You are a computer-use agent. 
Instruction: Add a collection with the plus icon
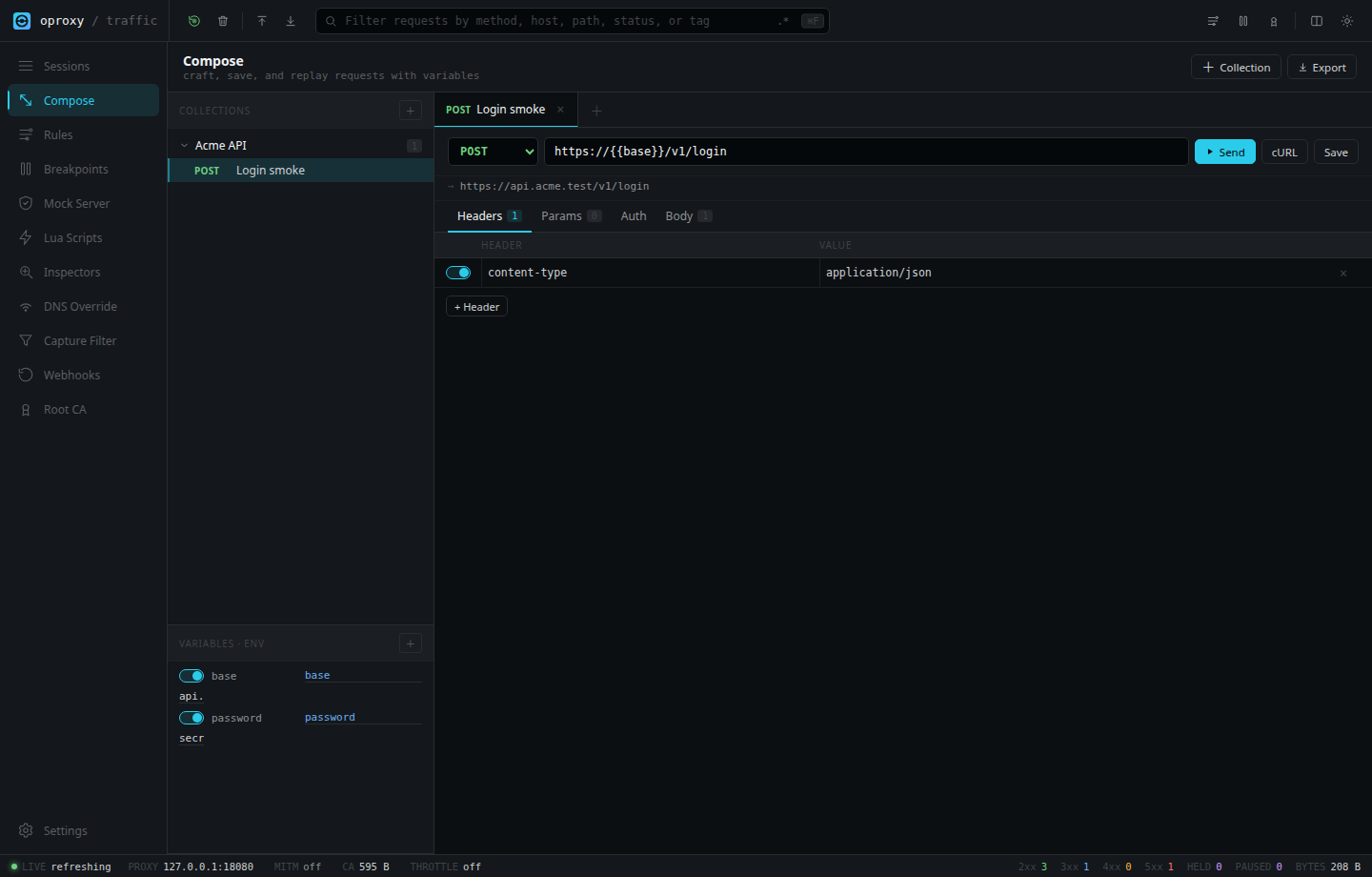click(411, 111)
